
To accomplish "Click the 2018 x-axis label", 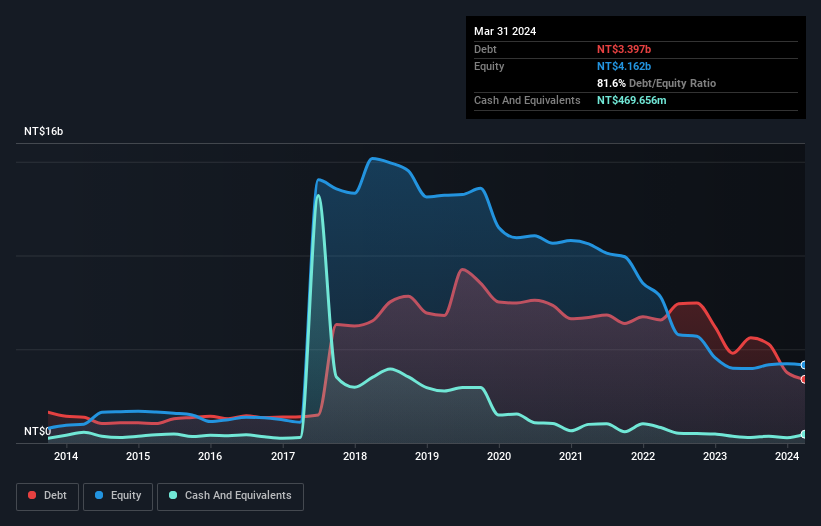I will [x=355, y=456].
